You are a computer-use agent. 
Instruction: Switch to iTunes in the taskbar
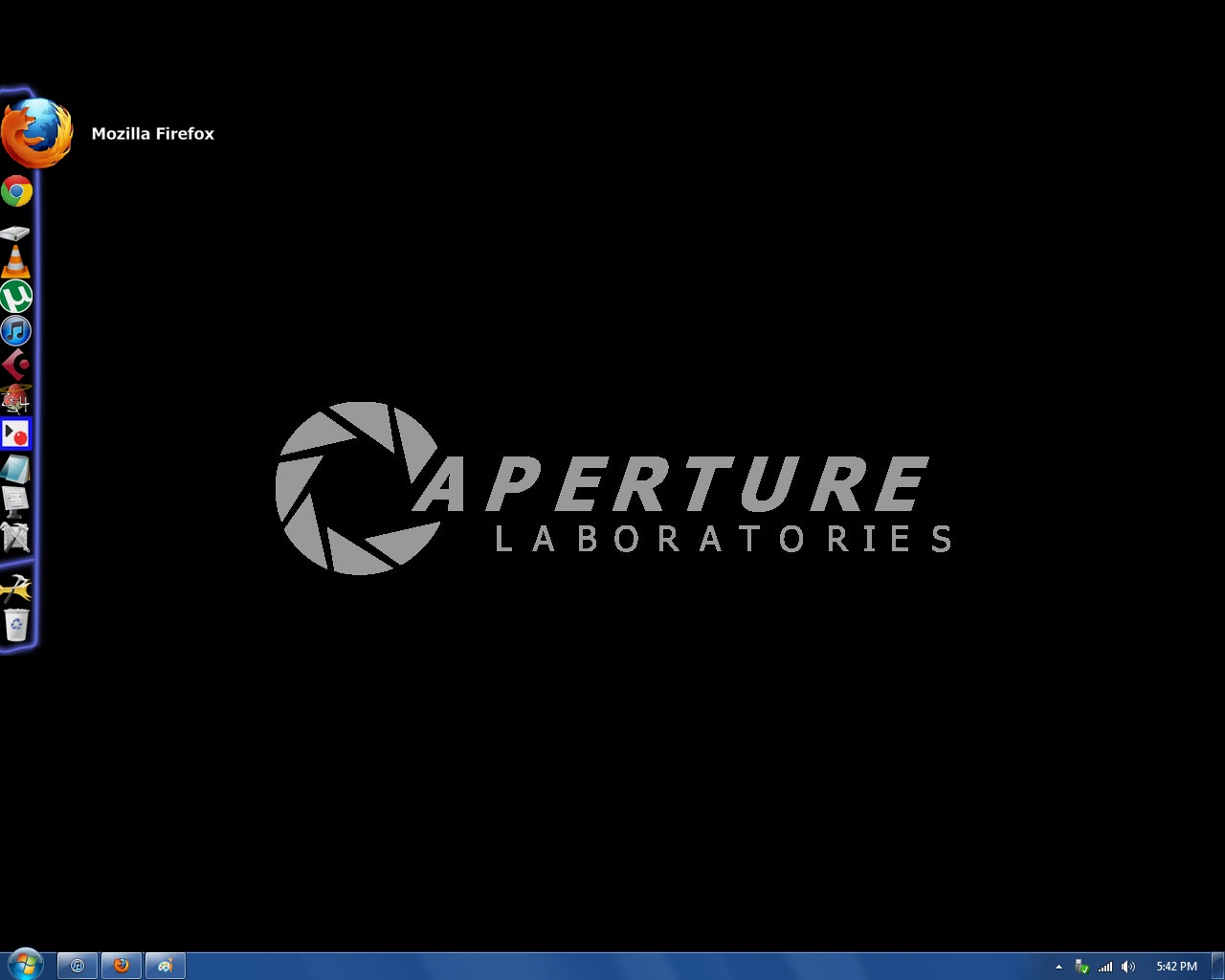[x=78, y=966]
